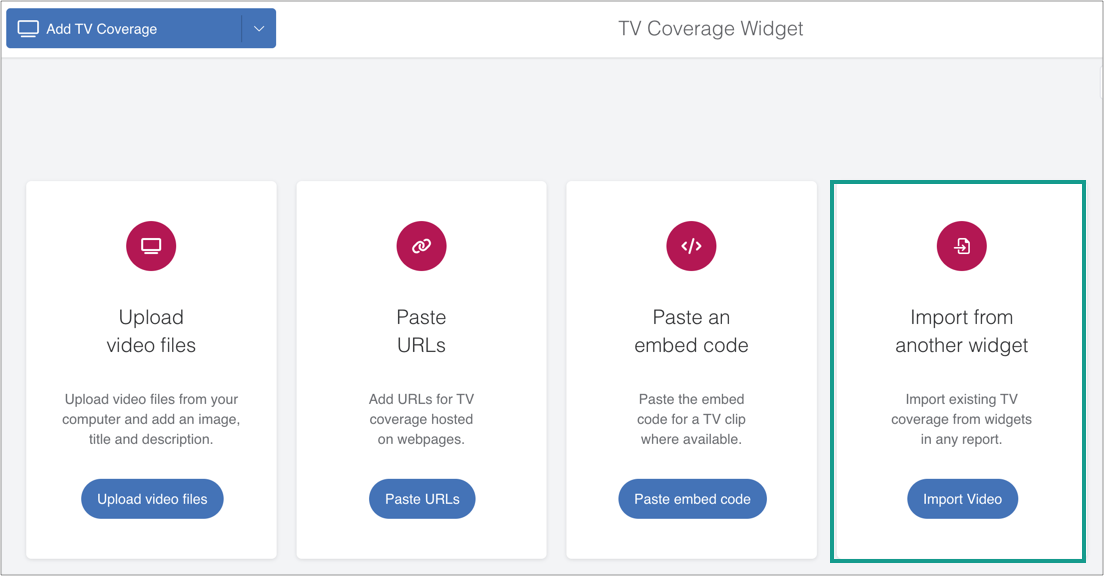Click the 'Add URLs for TV coverage' description
1104x576 pixels.
point(421,419)
